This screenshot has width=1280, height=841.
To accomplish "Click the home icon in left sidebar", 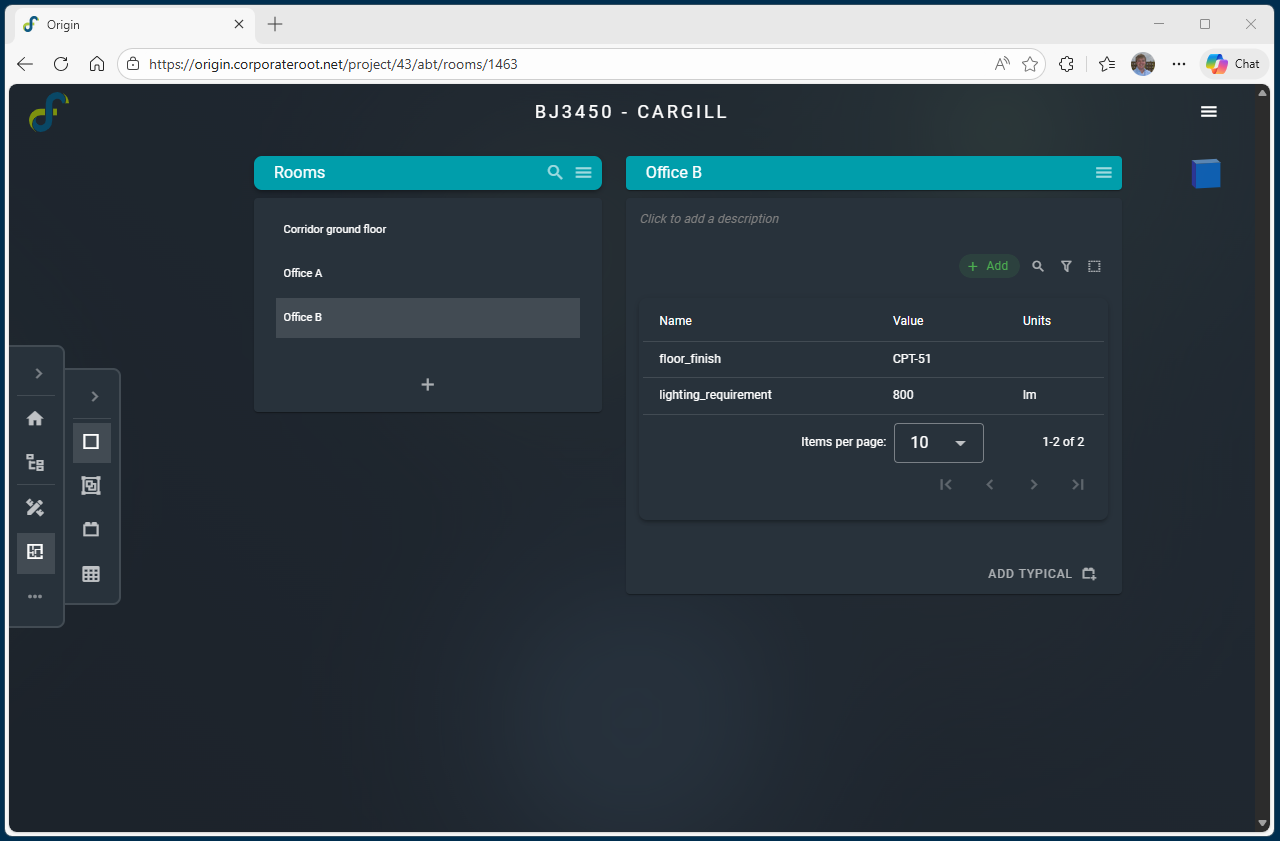I will pyautogui.click(x=35, y=419).
